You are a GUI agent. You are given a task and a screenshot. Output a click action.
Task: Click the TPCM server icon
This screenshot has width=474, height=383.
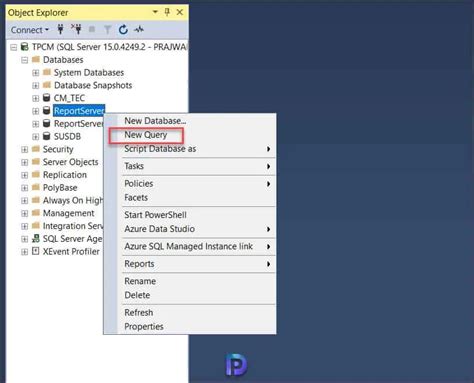[x=24, y=46]
